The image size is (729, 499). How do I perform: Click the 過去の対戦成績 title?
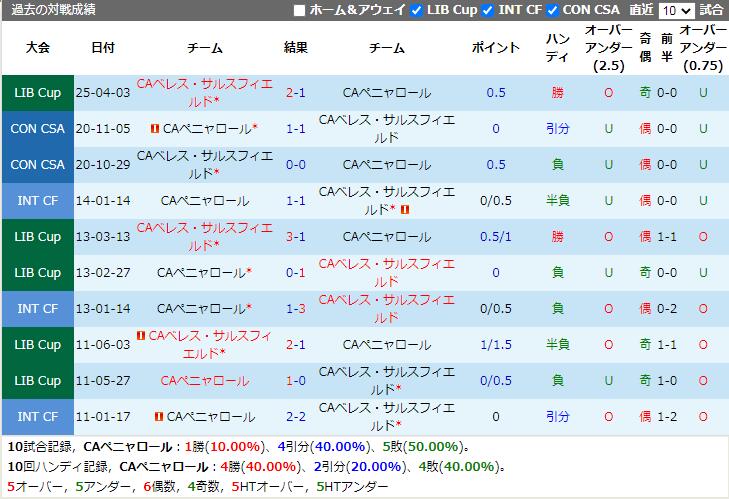[x=53, y=10]
